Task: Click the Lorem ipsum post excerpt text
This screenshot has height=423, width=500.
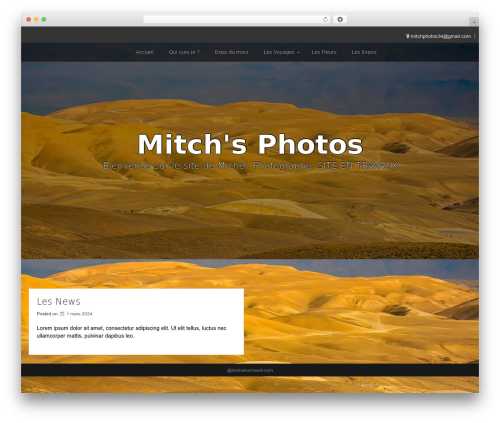Action: click(132, 332)
